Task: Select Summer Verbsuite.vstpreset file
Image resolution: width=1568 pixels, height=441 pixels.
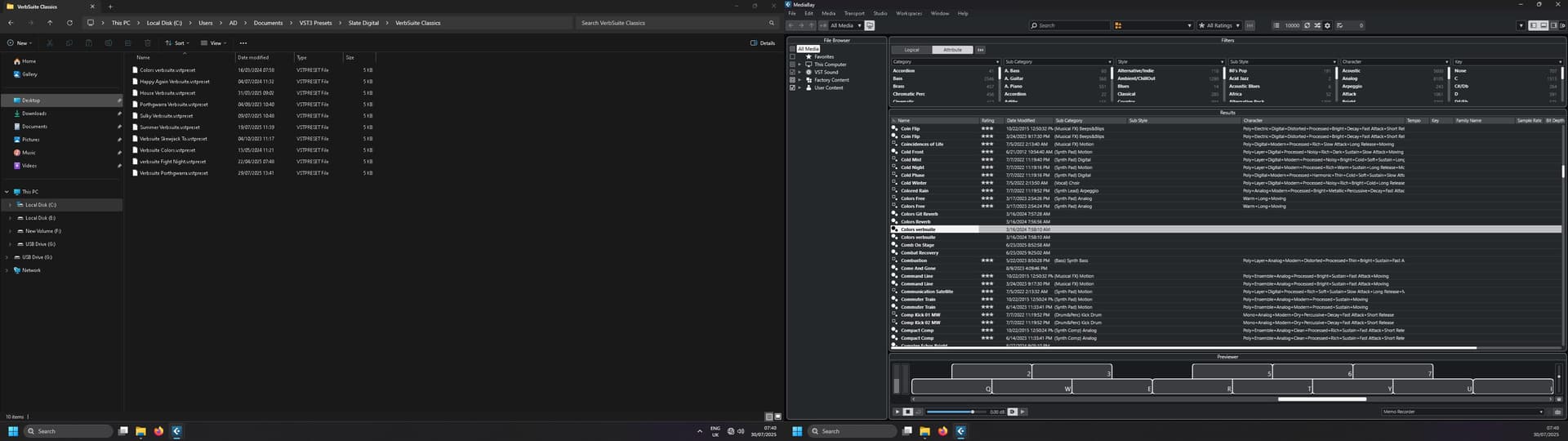Action: (x=169, y=127)
